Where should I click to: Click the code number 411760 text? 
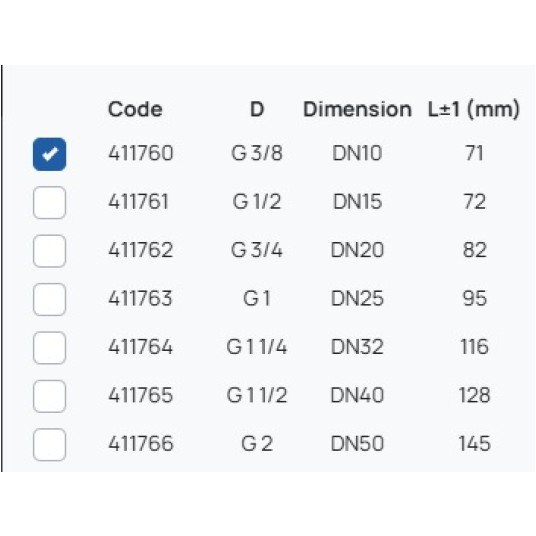click(141, 153)
